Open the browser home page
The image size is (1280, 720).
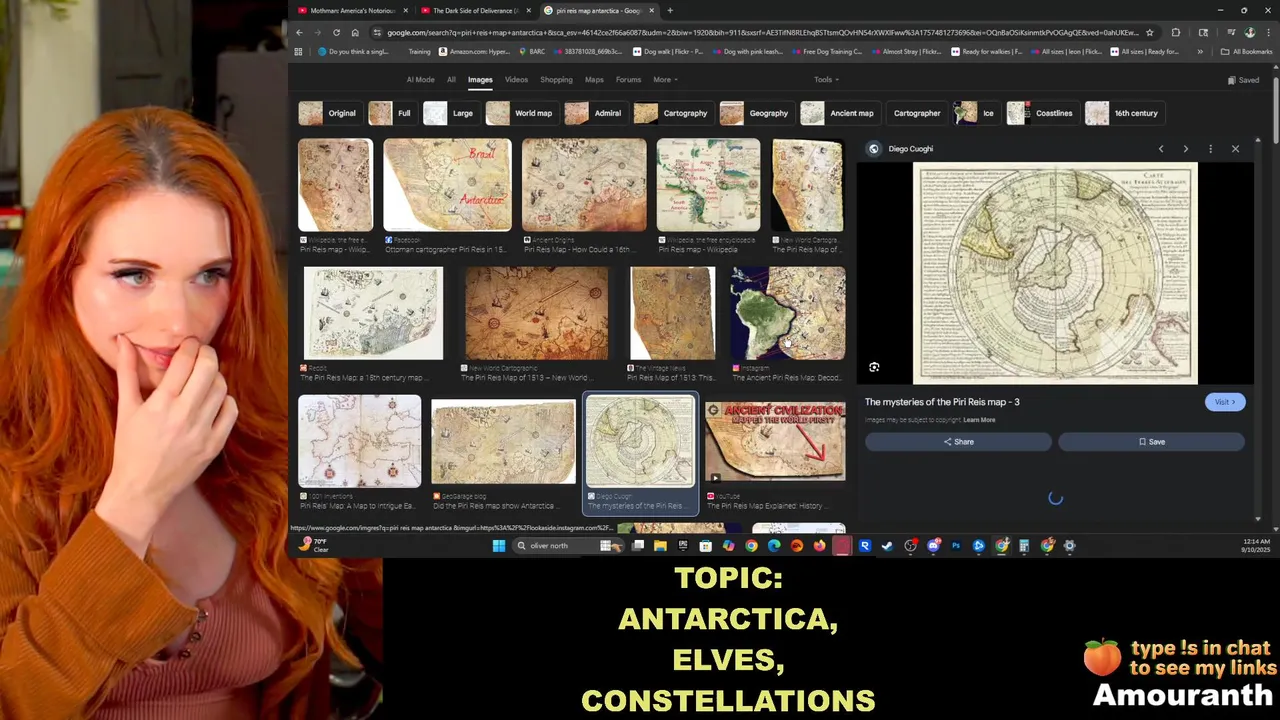point(355,32)
